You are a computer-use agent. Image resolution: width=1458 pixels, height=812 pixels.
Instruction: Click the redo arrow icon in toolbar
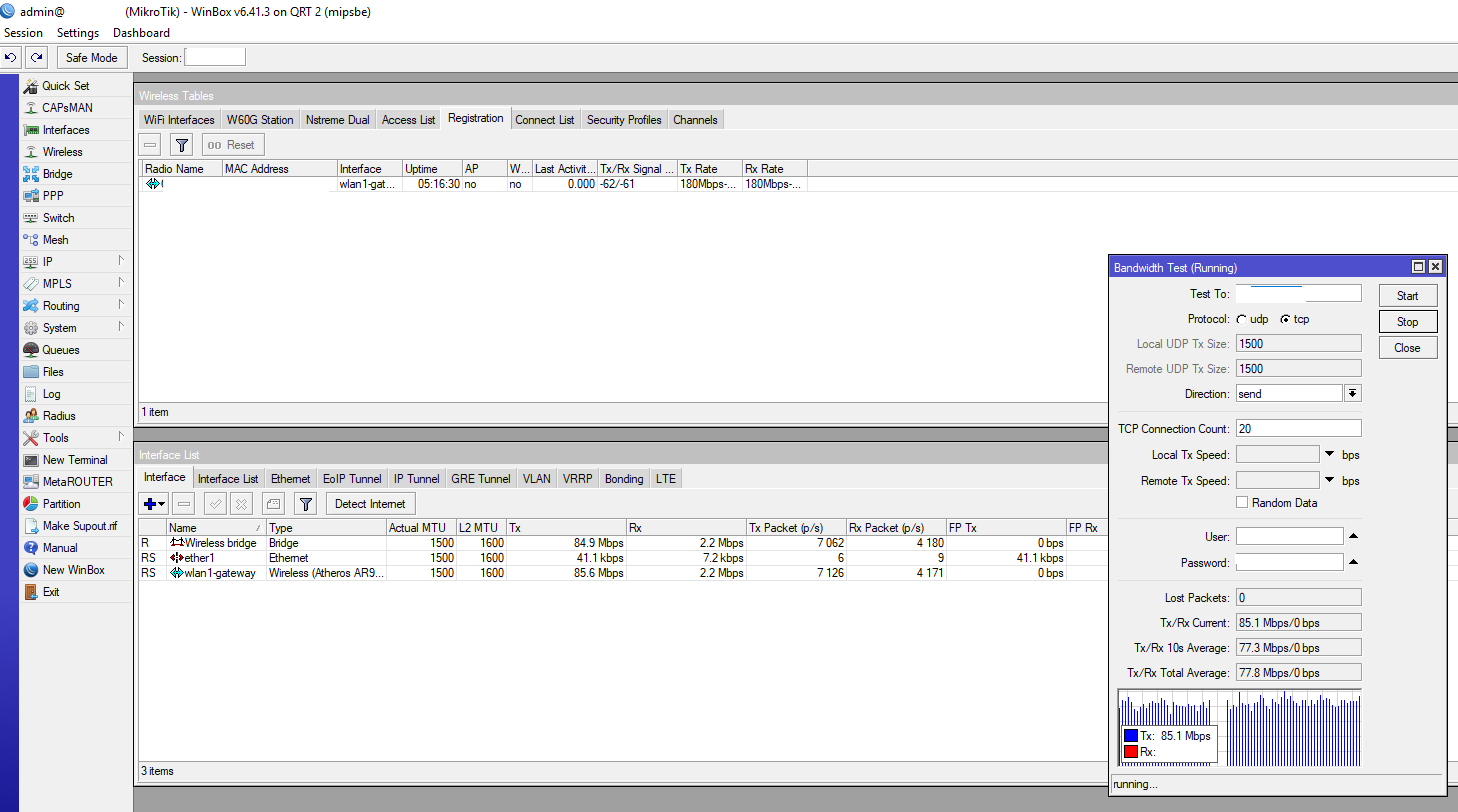coord(36,58)
